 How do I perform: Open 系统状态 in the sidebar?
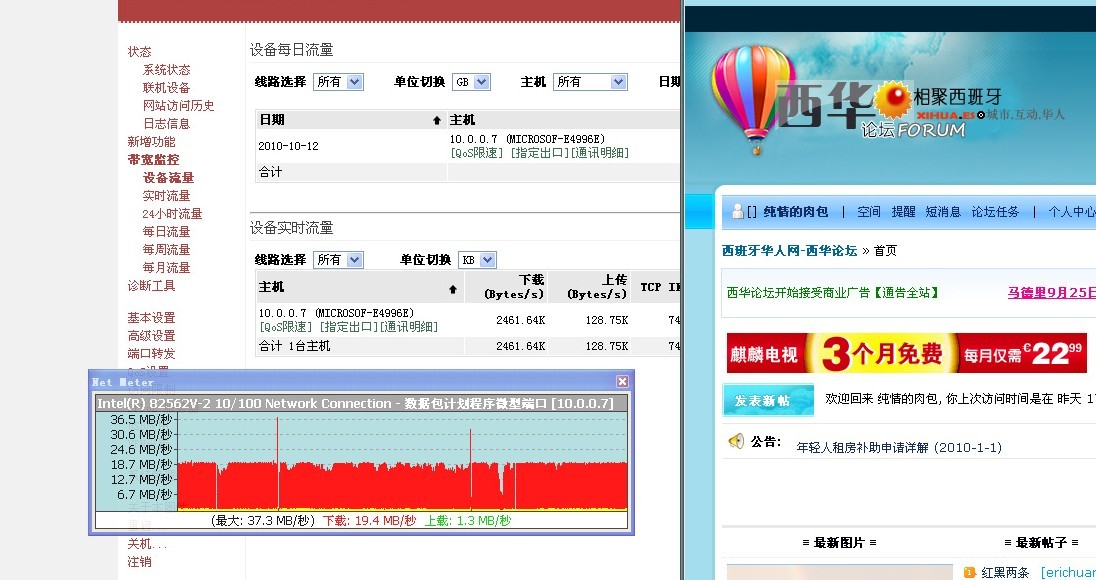coord(166,70)
